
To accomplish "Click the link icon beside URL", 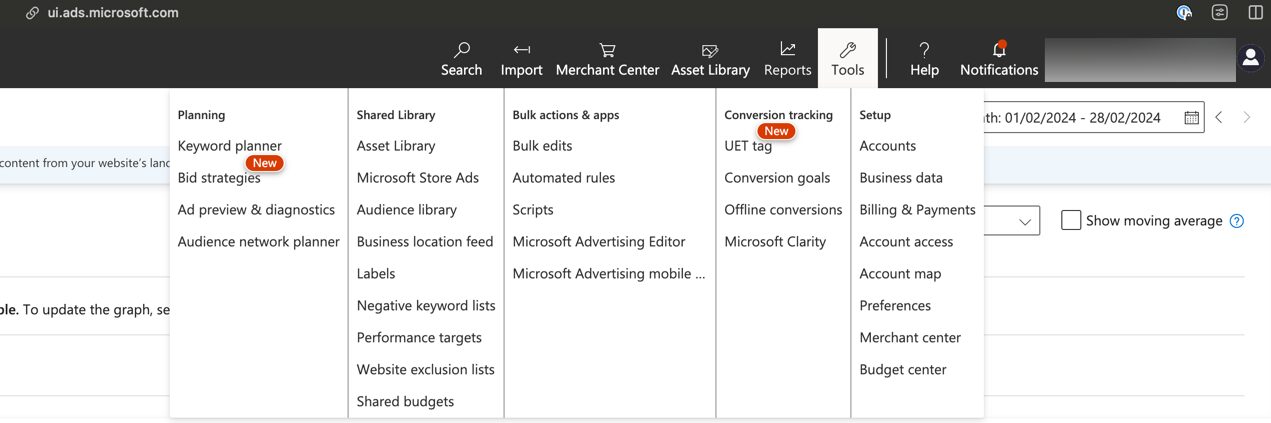I will point(33,13).
